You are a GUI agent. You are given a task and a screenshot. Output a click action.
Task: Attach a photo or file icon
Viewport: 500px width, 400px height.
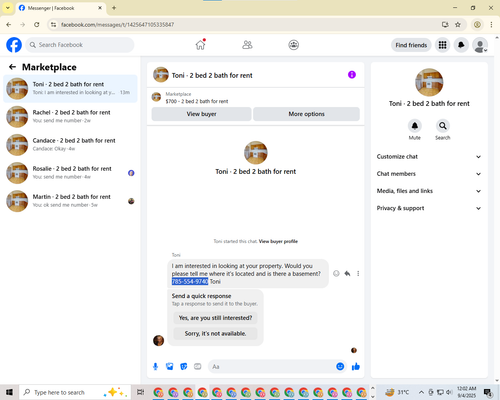[170, 367]
